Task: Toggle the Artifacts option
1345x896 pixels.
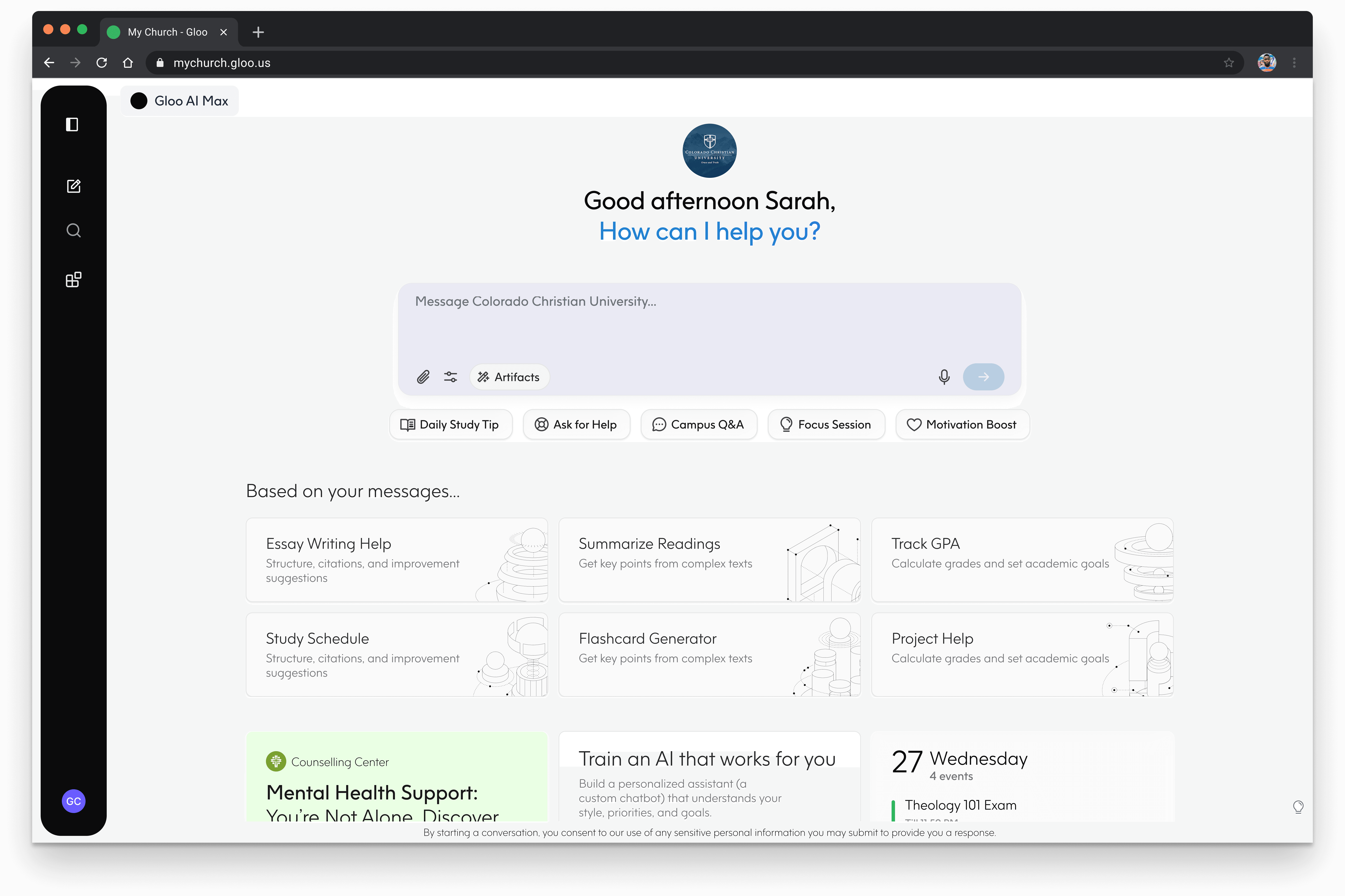Action: tap(509, 377)
